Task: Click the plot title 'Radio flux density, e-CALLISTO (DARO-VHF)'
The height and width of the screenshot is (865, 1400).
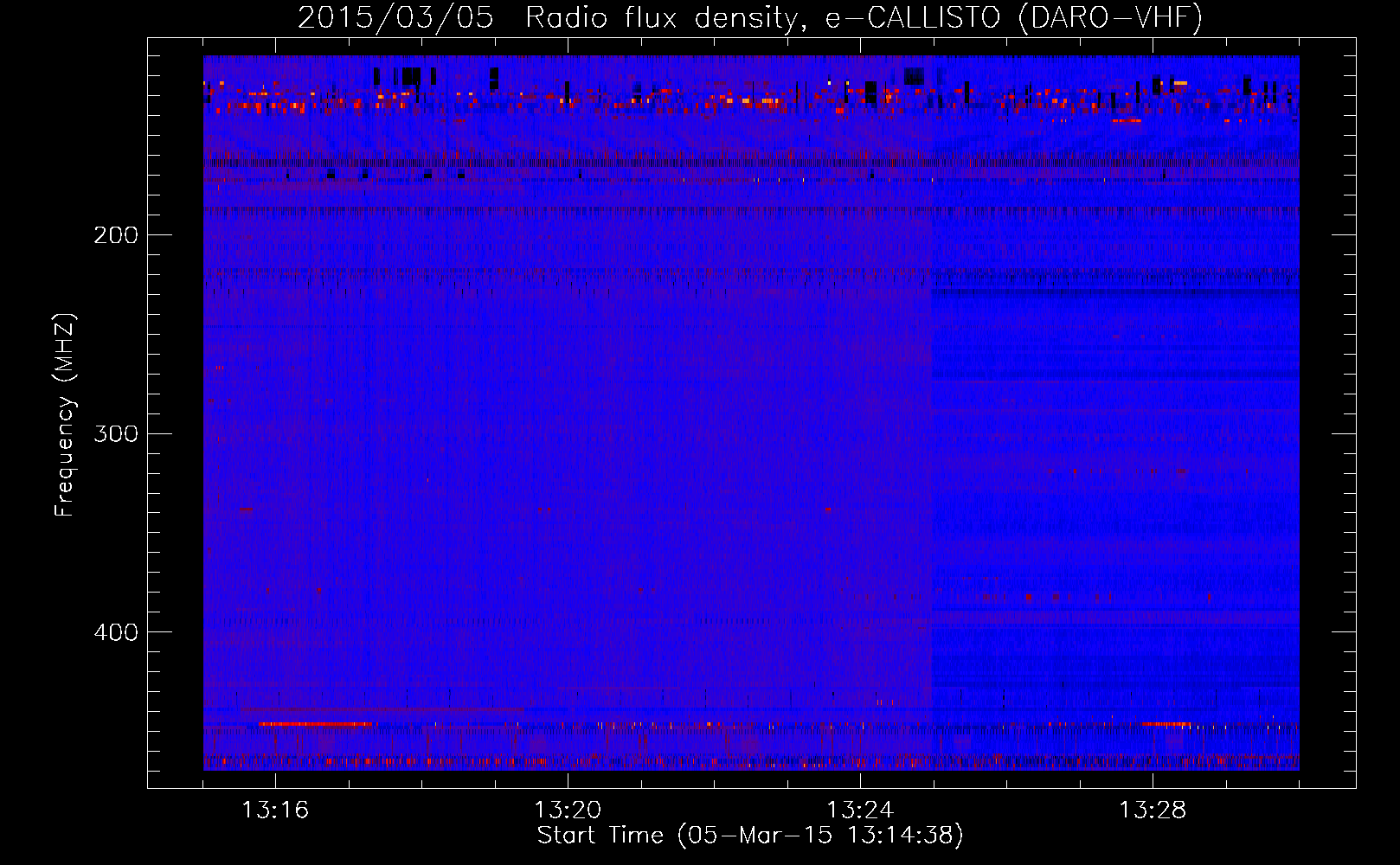Action: (864, 17)
